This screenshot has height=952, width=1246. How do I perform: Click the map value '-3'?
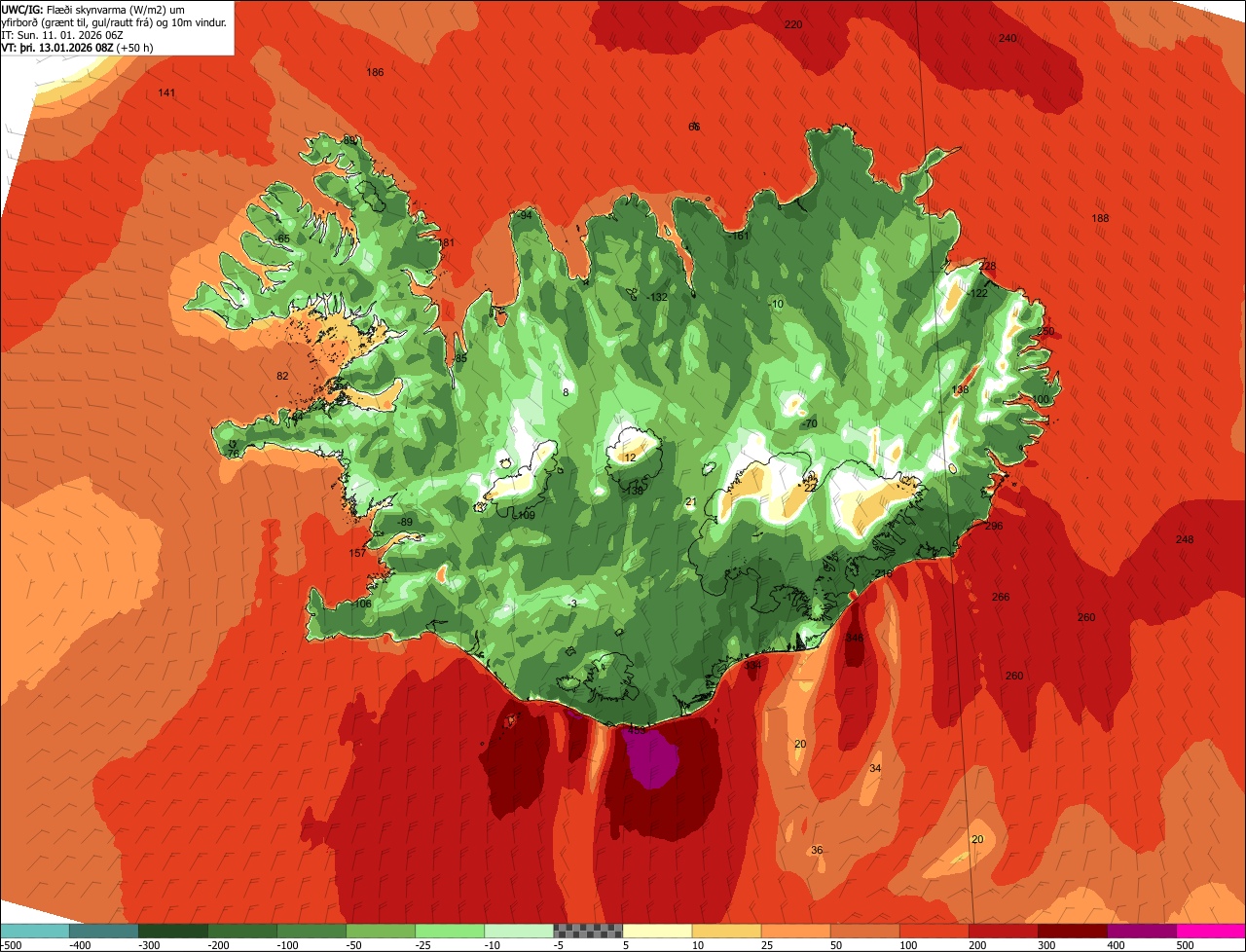(572, 604)
